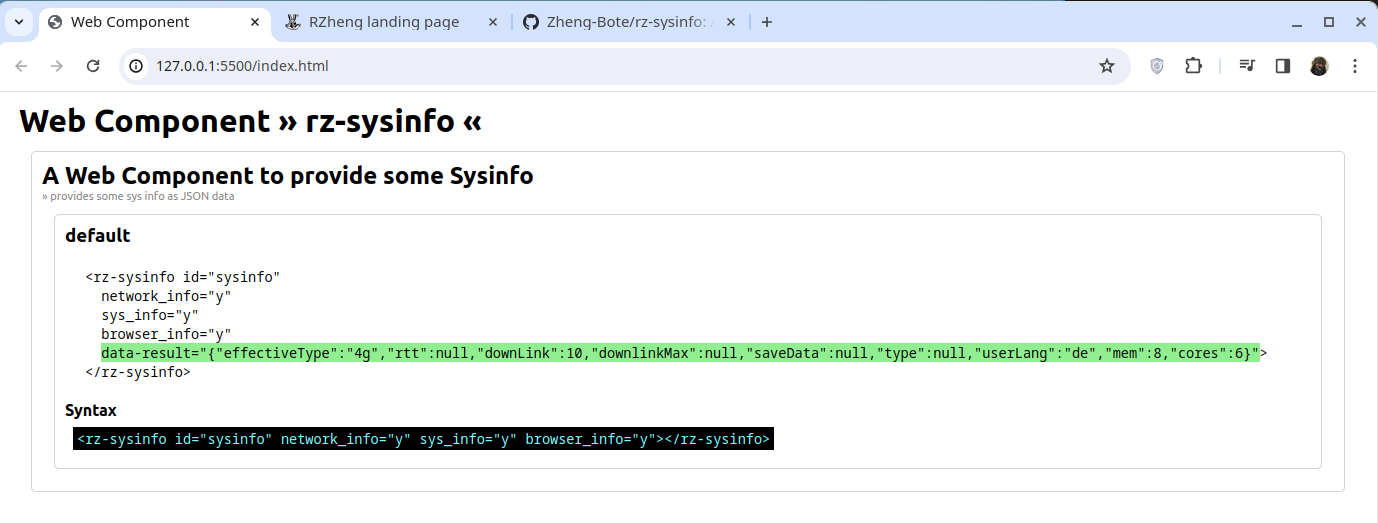Screen dimensions: 1378x523
Task: Close the RZheng landing page tab
Action: coord(493,22)
